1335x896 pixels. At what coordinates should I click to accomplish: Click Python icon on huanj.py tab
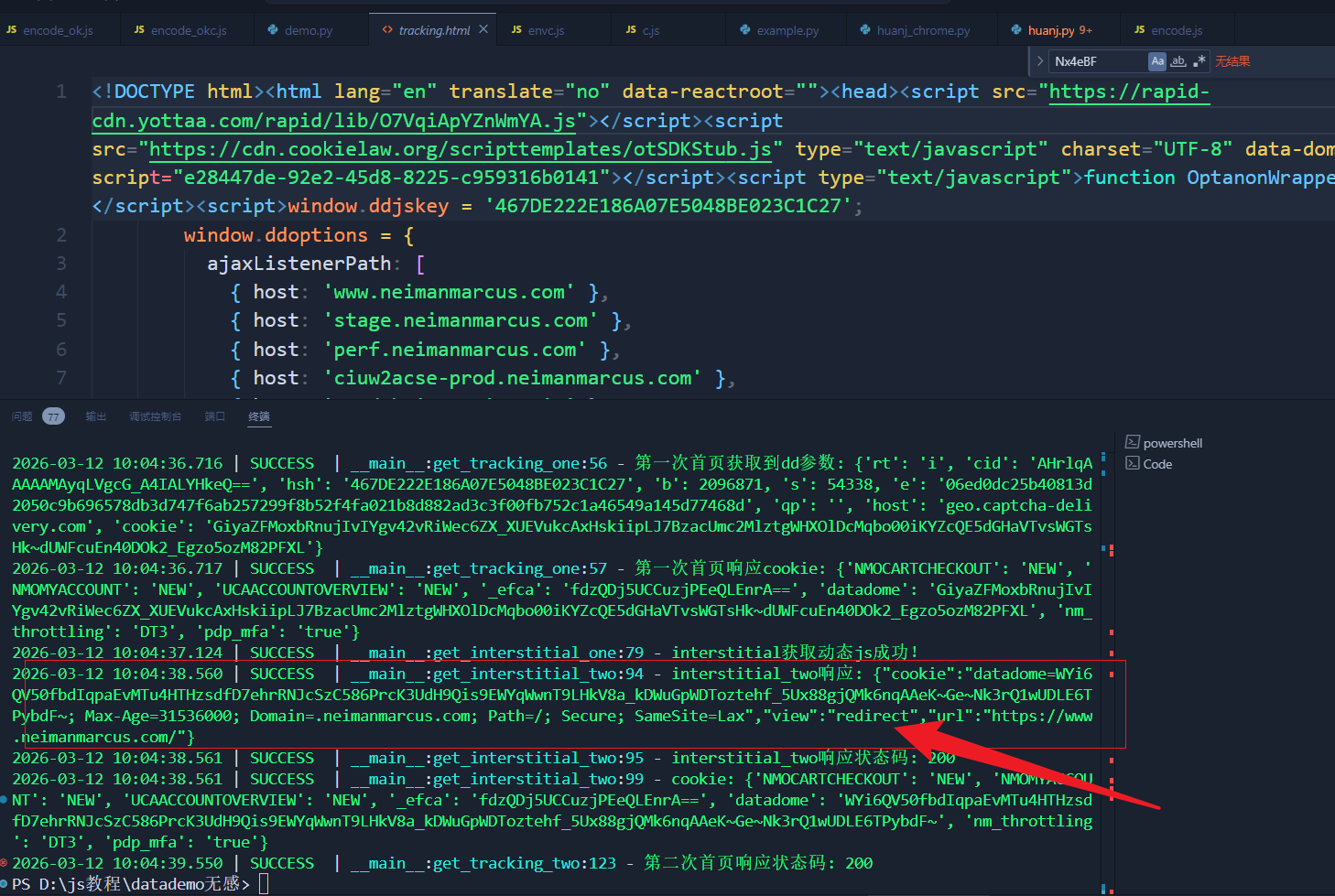(x=1016, y=30)
